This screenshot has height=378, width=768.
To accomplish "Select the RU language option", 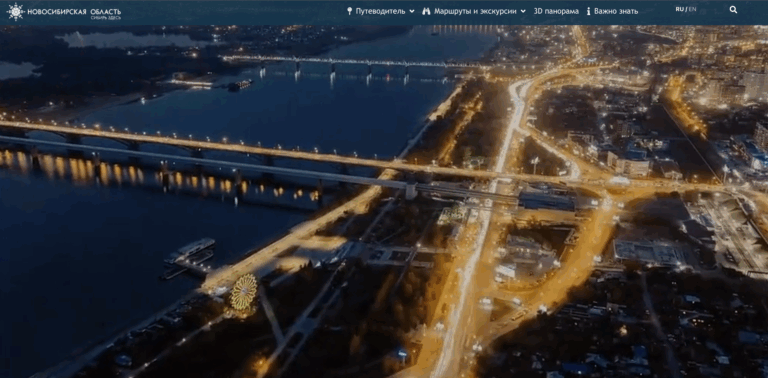I will click(679, 9).
